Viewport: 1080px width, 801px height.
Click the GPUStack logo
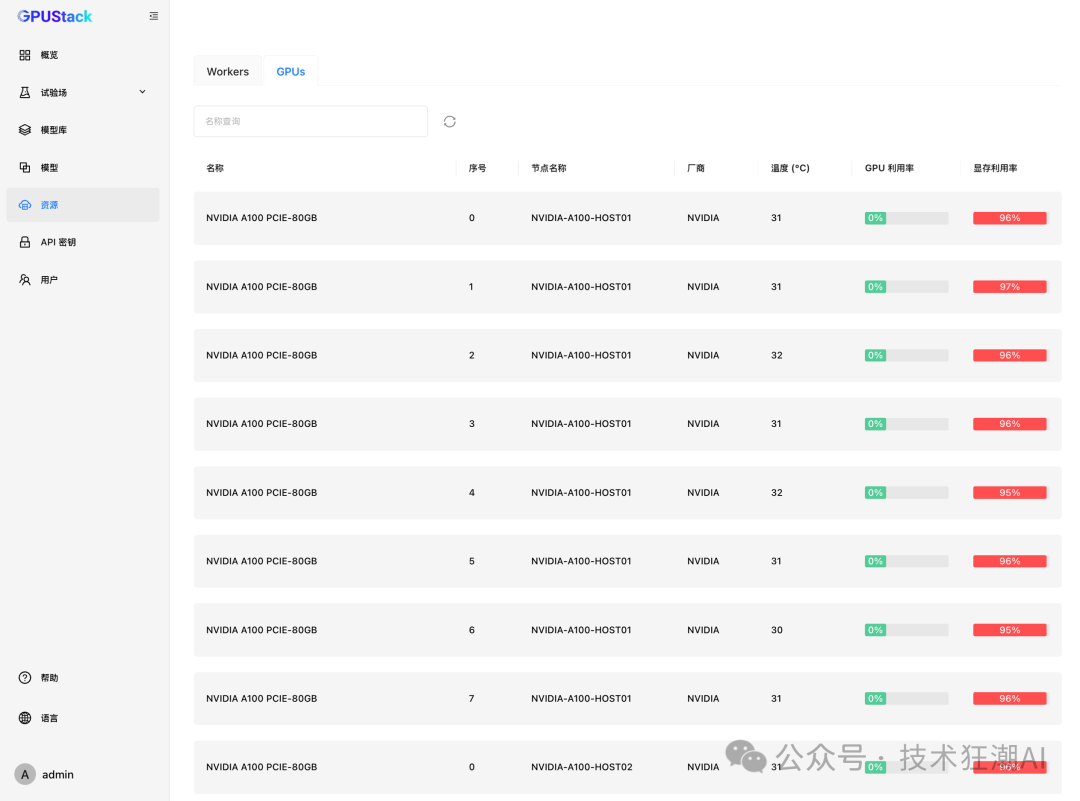point(55,16)
